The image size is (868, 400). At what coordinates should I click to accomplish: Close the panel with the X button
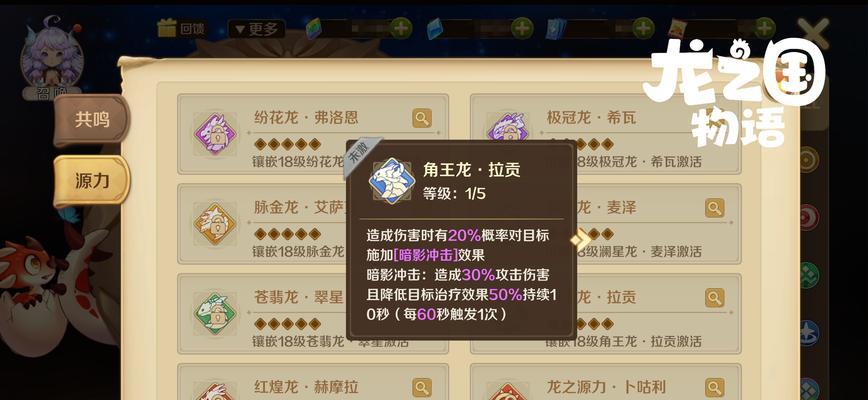814,33
